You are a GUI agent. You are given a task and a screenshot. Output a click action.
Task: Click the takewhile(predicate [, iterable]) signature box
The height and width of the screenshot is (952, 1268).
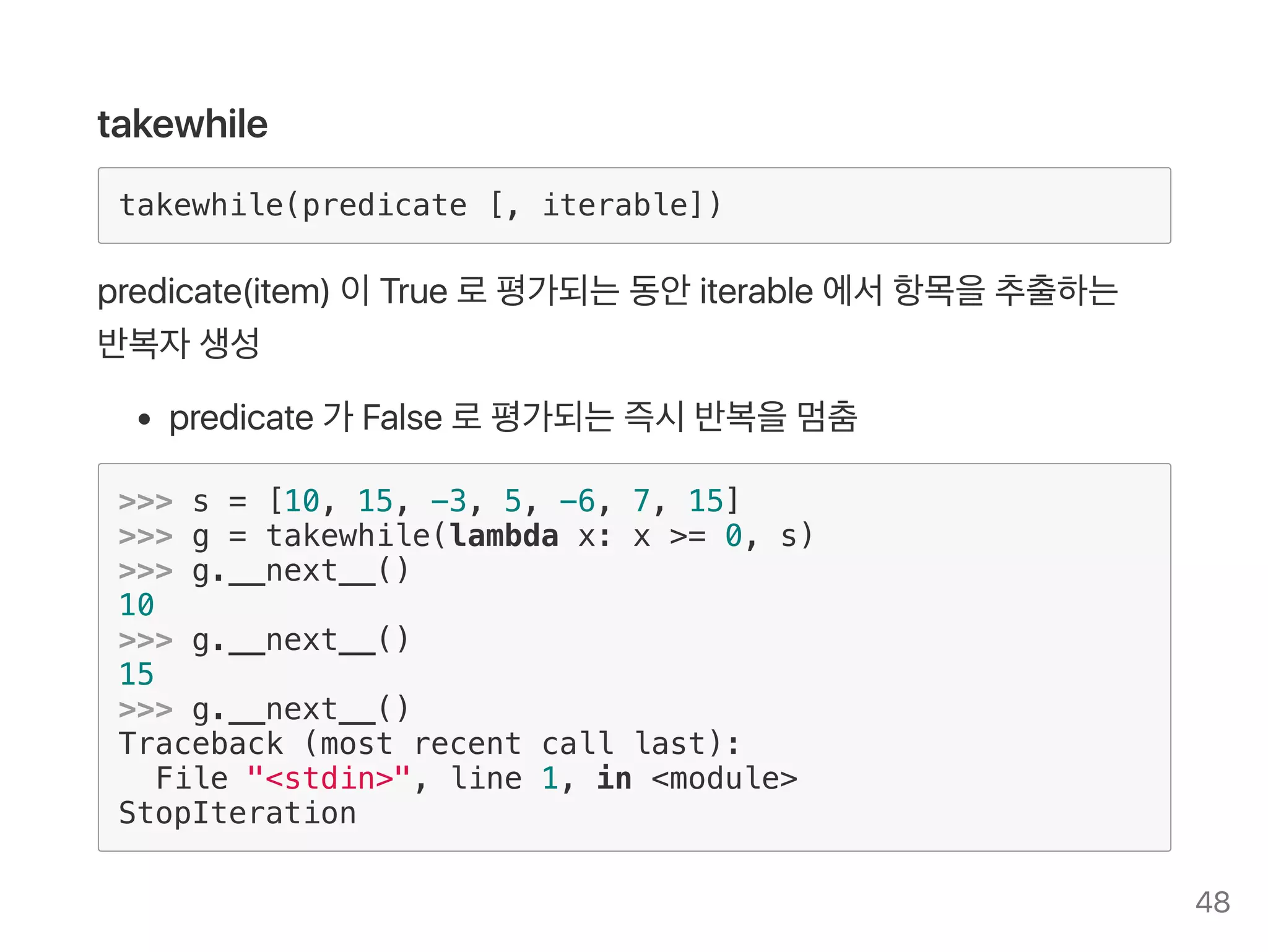(634, 206)
